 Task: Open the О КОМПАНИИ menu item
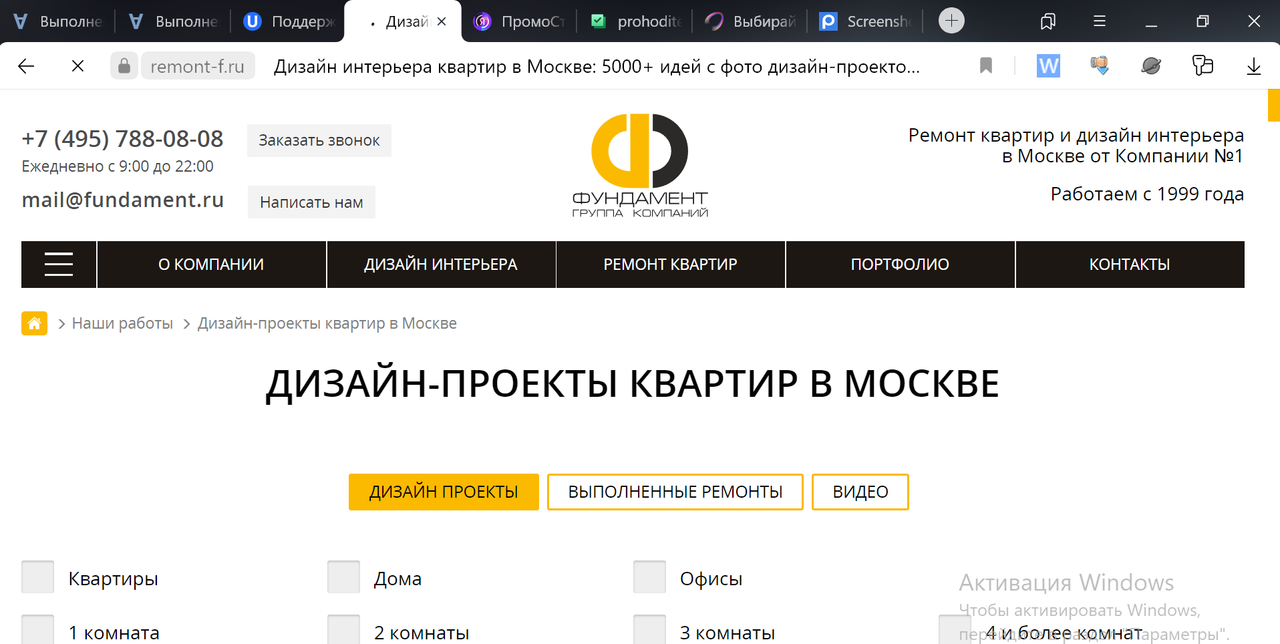(211, 264)
